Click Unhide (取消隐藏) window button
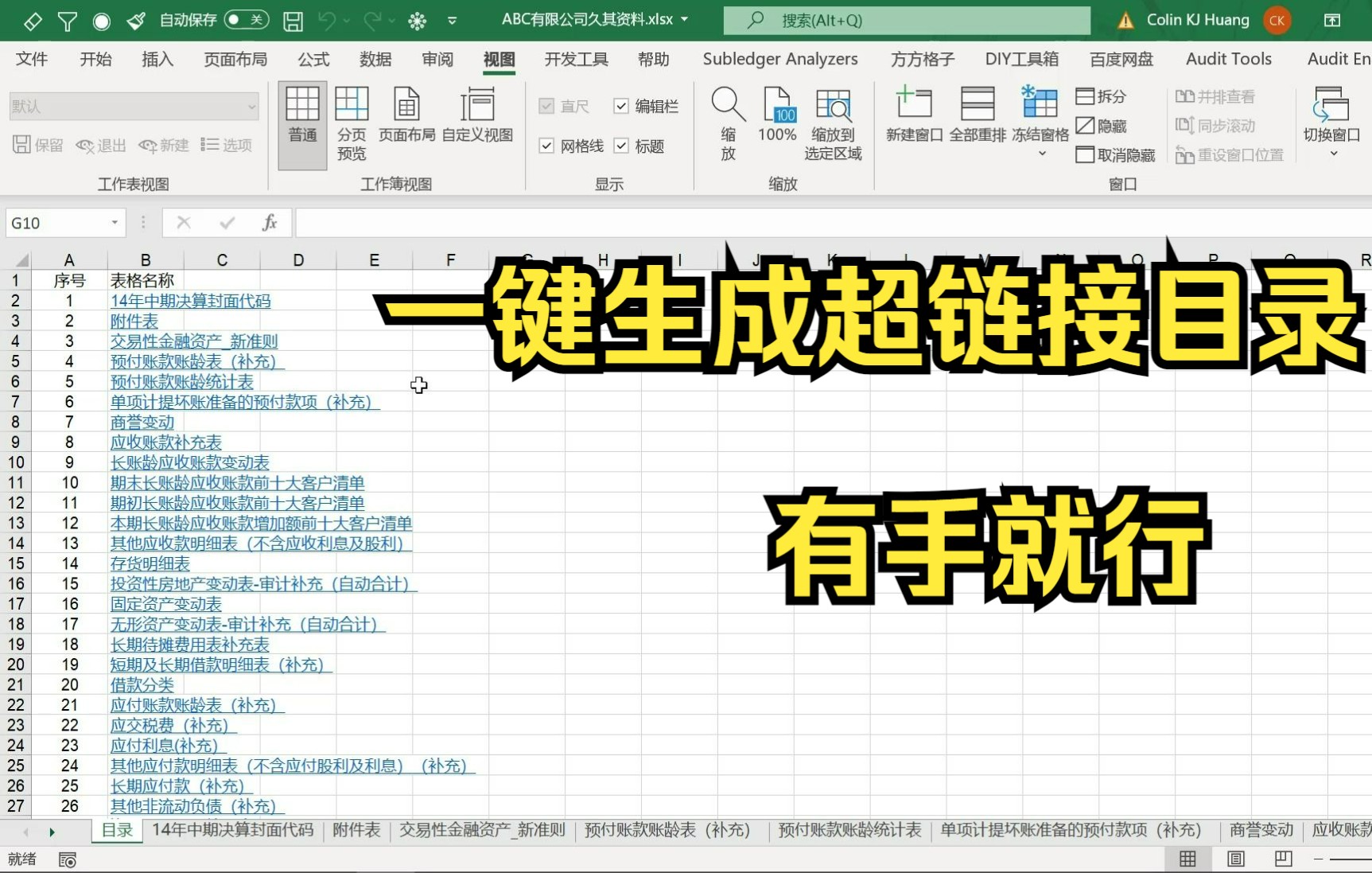 (x=1115, y=155)
